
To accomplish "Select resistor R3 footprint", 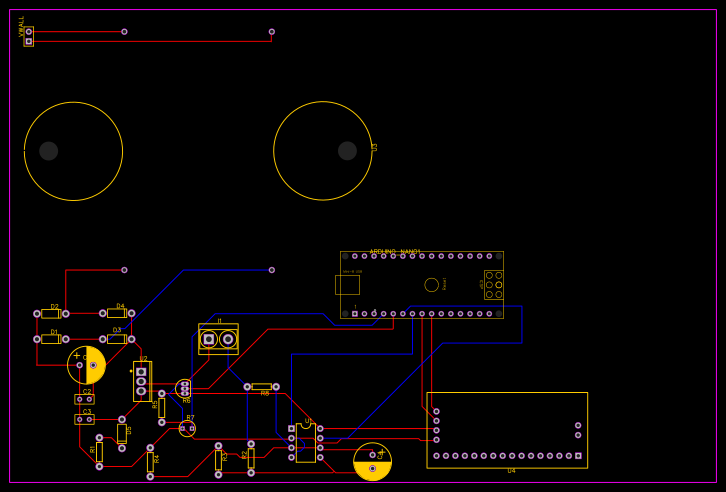I will (218, 460).
